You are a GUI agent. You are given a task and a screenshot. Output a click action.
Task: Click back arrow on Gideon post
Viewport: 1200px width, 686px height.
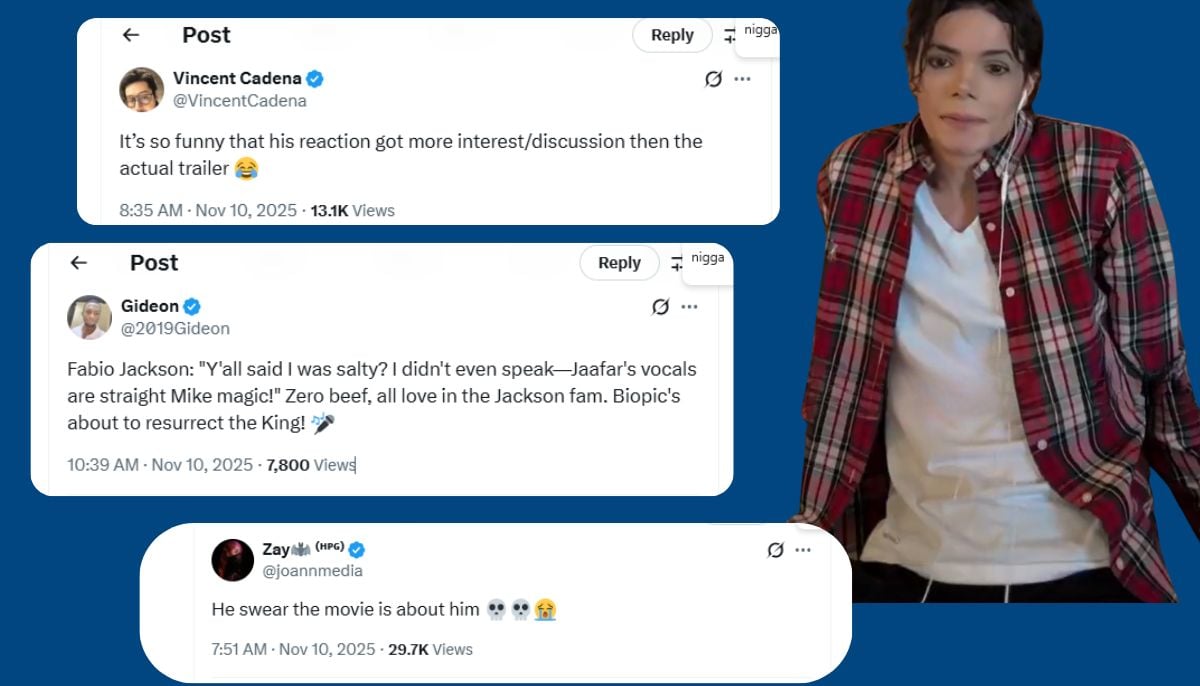[x=78, y=263]
